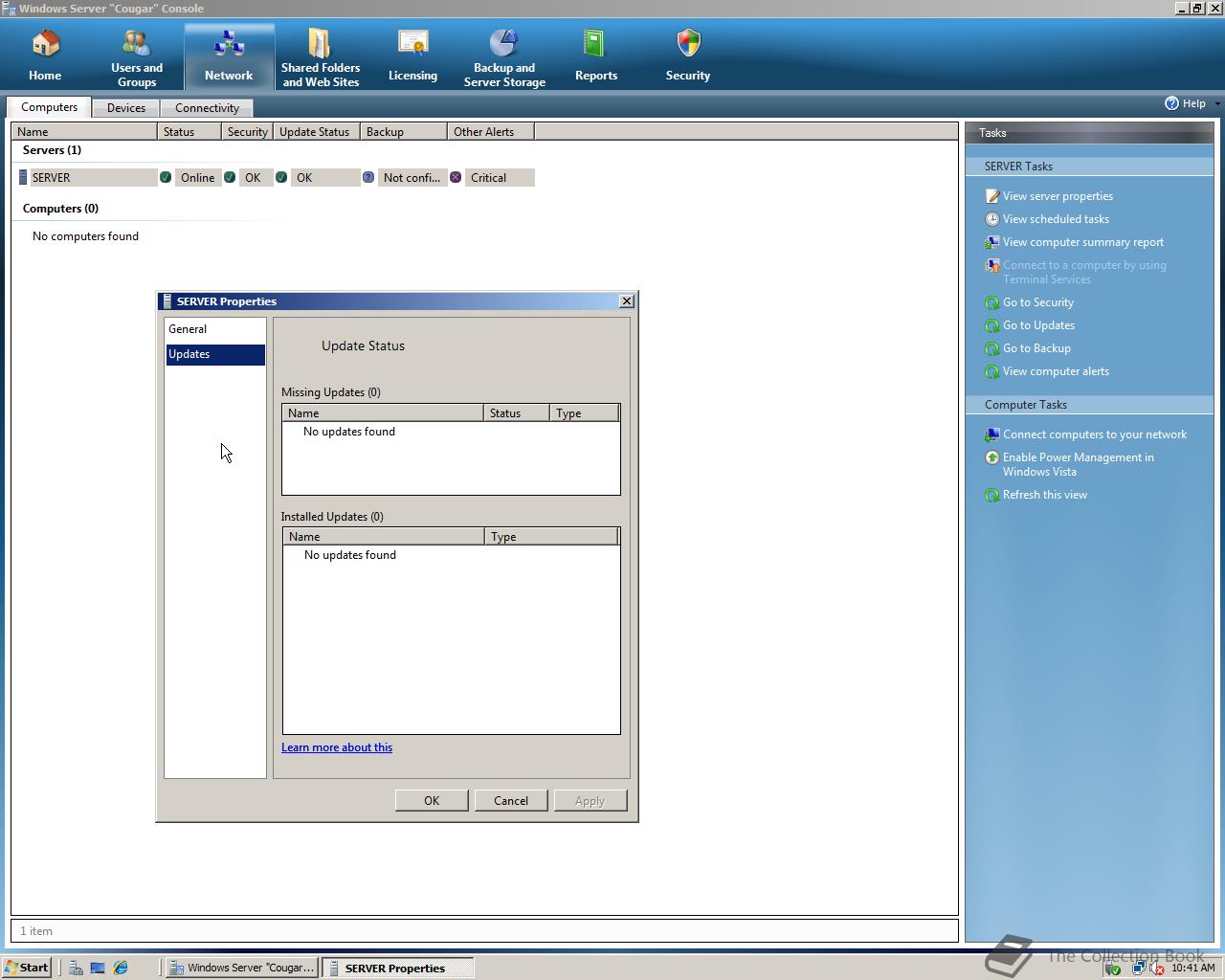
Task: Sort by Update Status column header
Action: tap(317, 132)
